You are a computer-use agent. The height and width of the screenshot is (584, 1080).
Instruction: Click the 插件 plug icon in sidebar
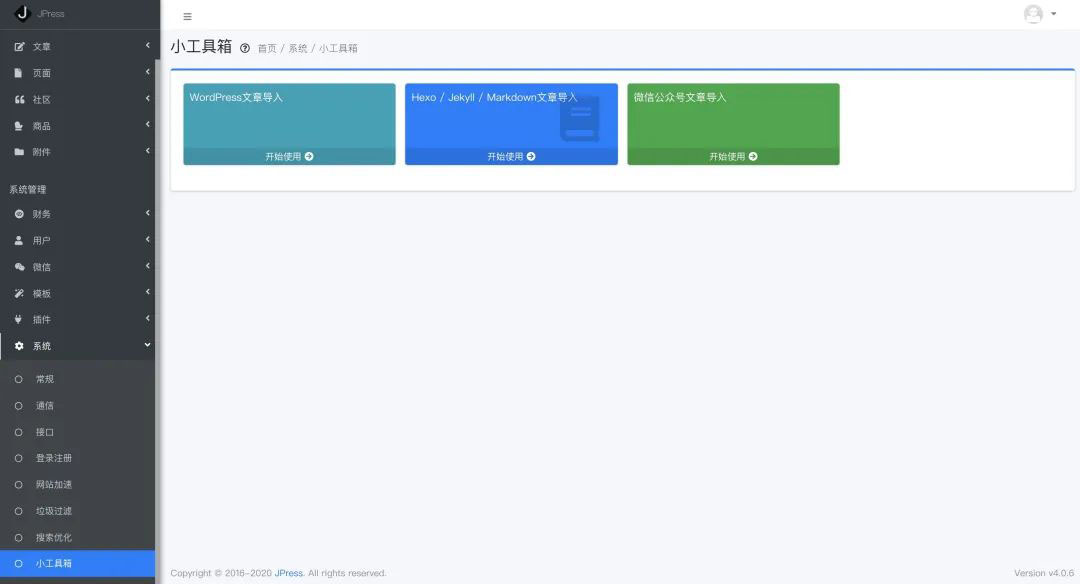pos(19,320)
